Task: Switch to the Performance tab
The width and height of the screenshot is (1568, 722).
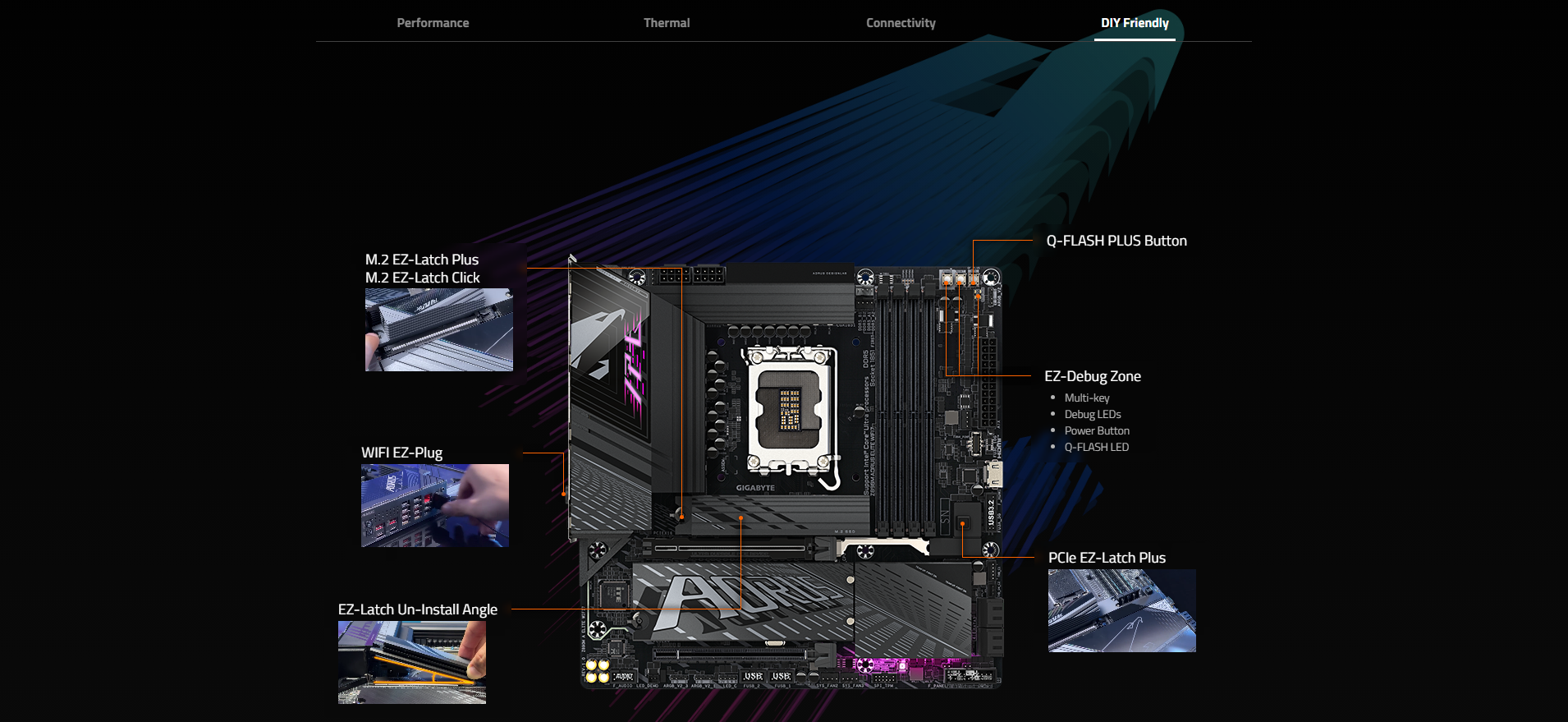Action: coord(433,23)
